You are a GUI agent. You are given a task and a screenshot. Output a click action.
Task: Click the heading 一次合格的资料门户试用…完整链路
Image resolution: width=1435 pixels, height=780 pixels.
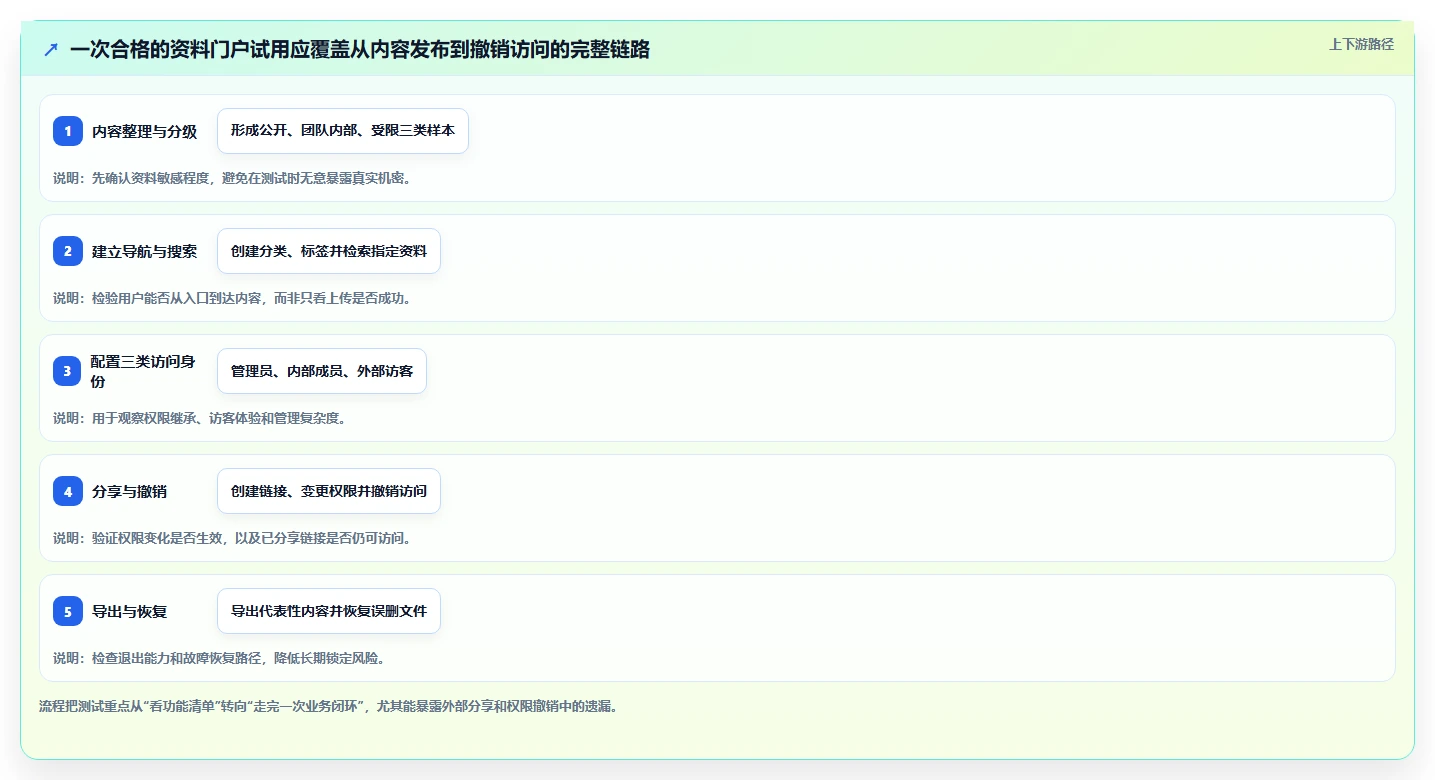tap(360, 49)
